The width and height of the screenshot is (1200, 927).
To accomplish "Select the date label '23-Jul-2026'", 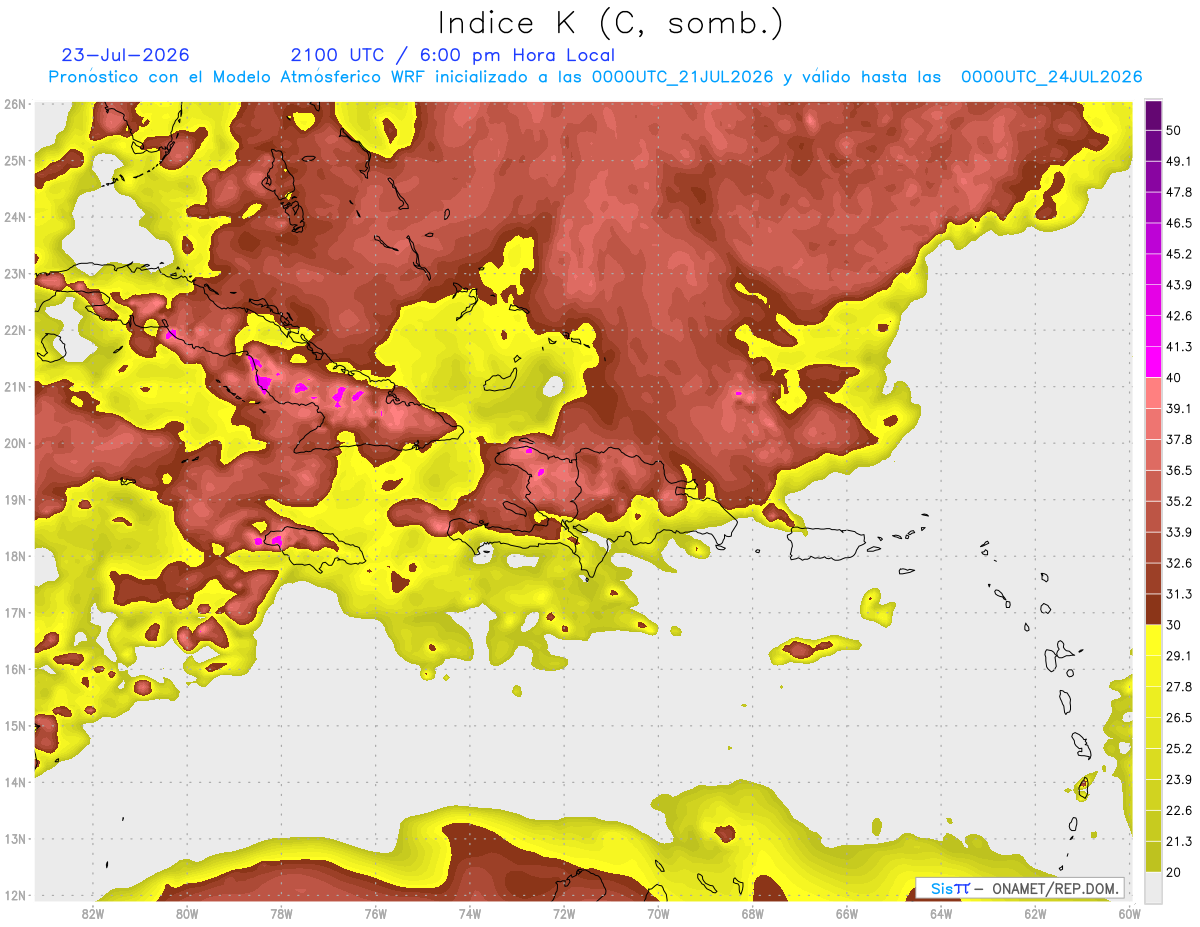I will coord(125,55).
